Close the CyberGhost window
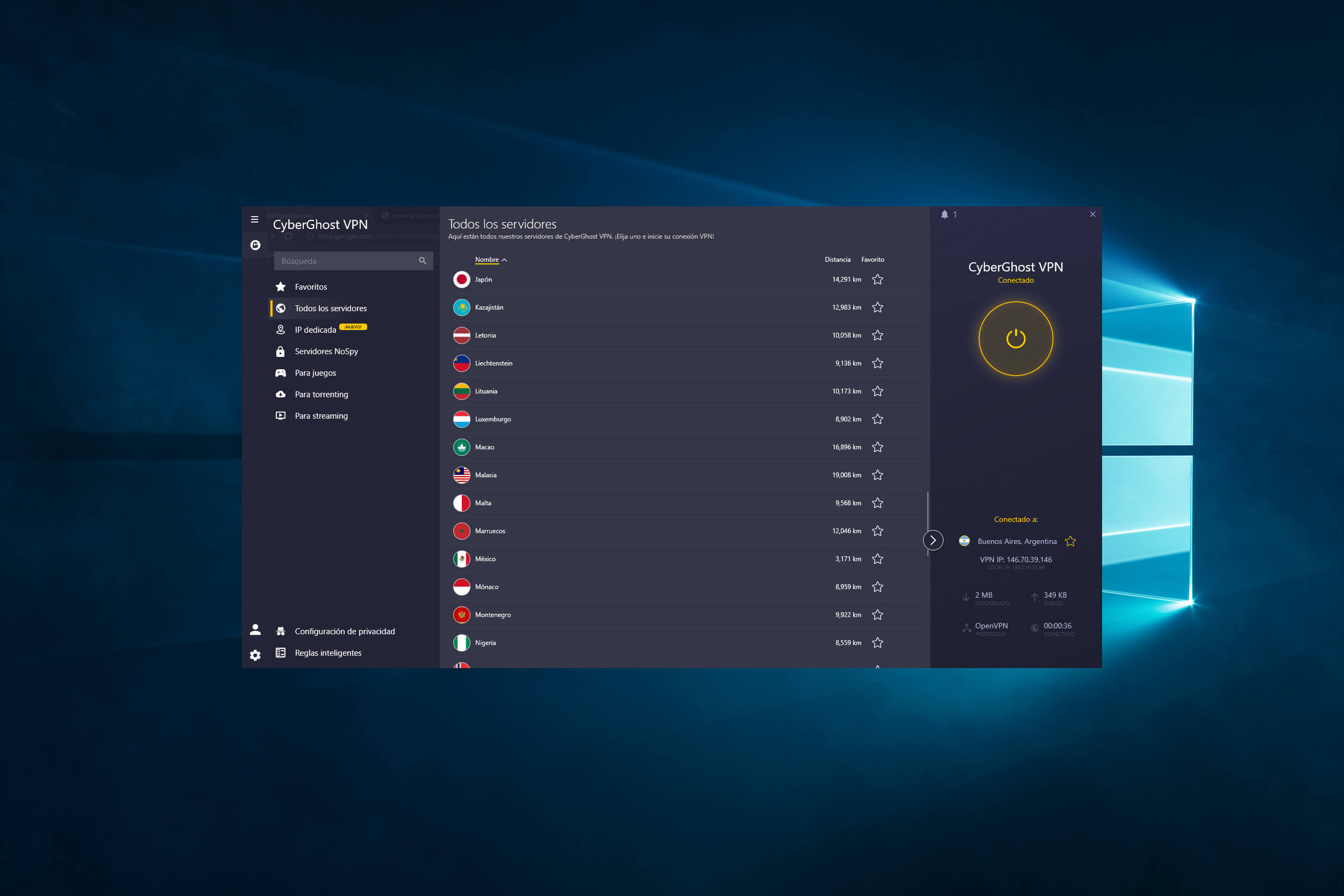Image resolution: width=1344 pixels, height=896 pixels. click(x=1092, y=215)
